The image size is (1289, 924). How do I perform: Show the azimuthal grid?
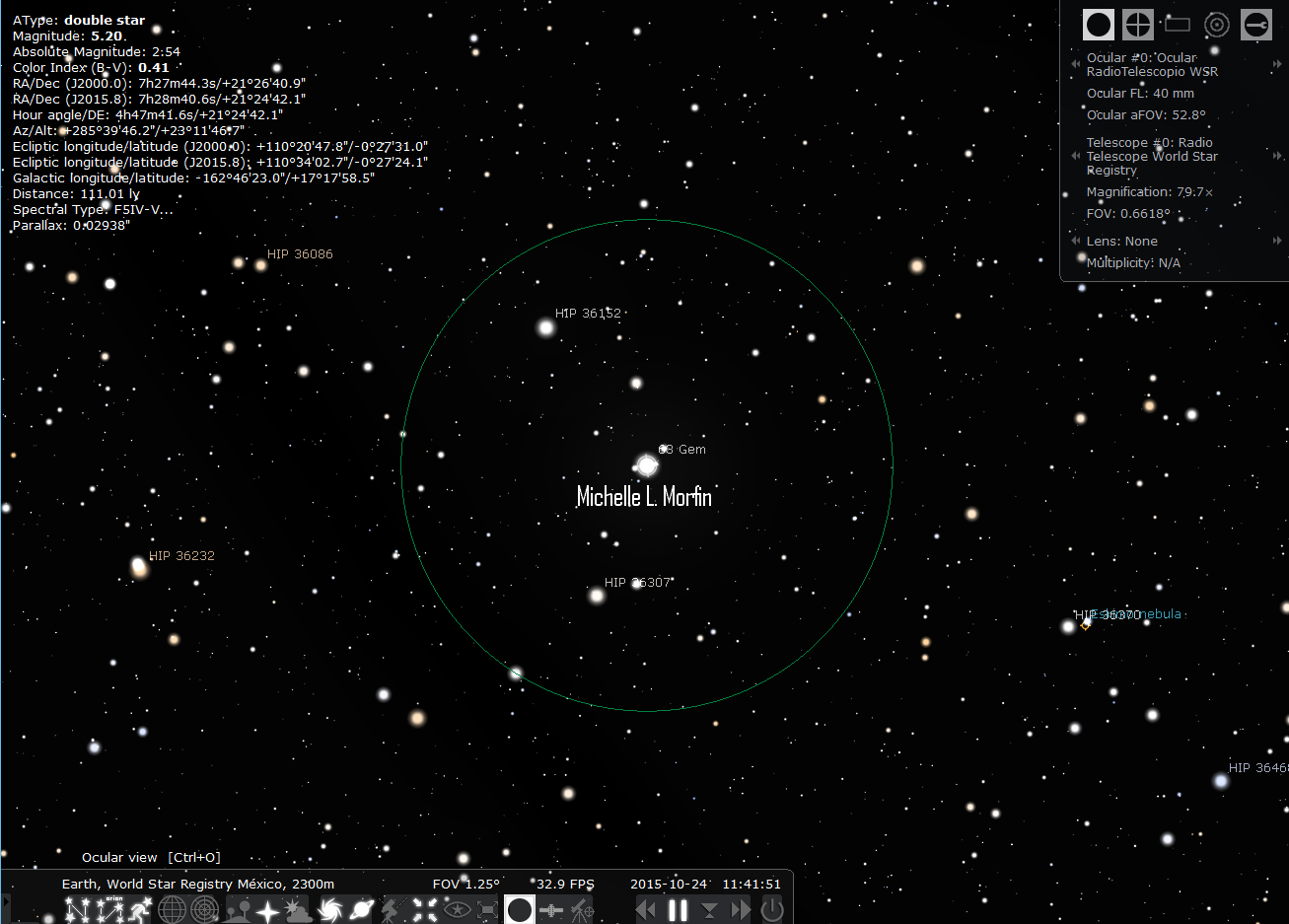coord(204,909)
